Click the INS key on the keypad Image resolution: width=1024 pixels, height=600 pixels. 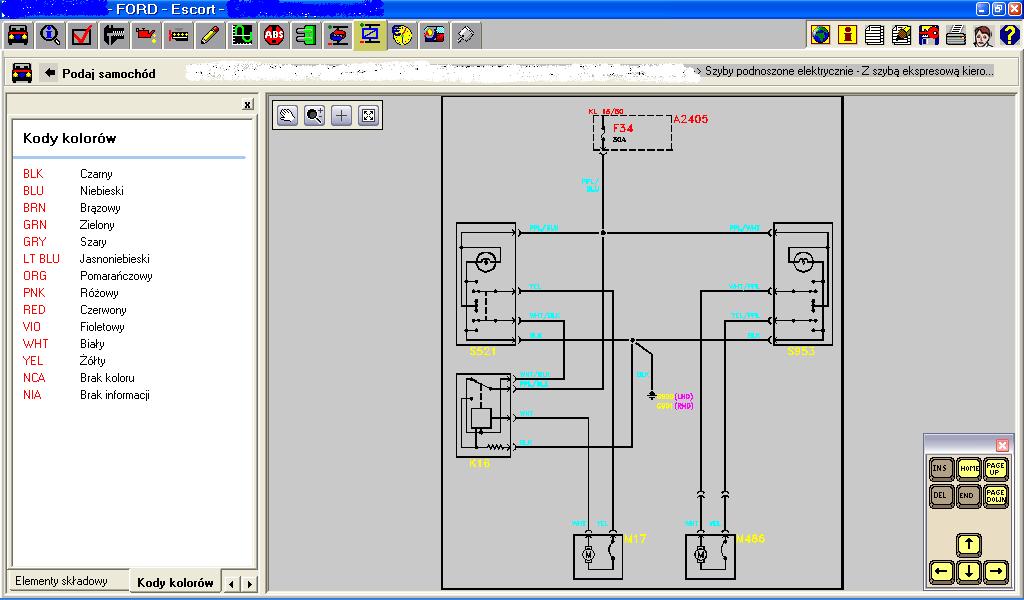pos(940,468)
